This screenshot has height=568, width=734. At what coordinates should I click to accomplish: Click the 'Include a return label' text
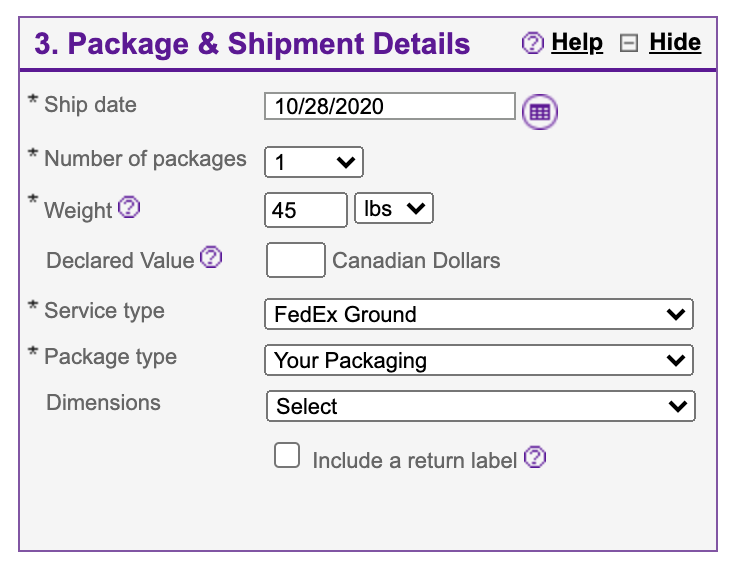414,460
